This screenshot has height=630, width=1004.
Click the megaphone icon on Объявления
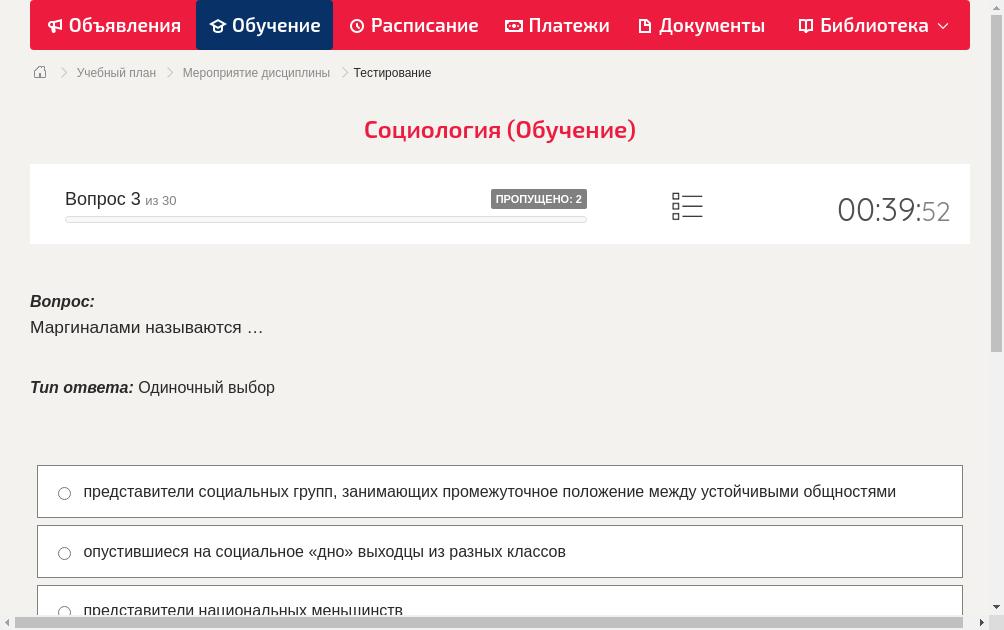pos(55,25)
